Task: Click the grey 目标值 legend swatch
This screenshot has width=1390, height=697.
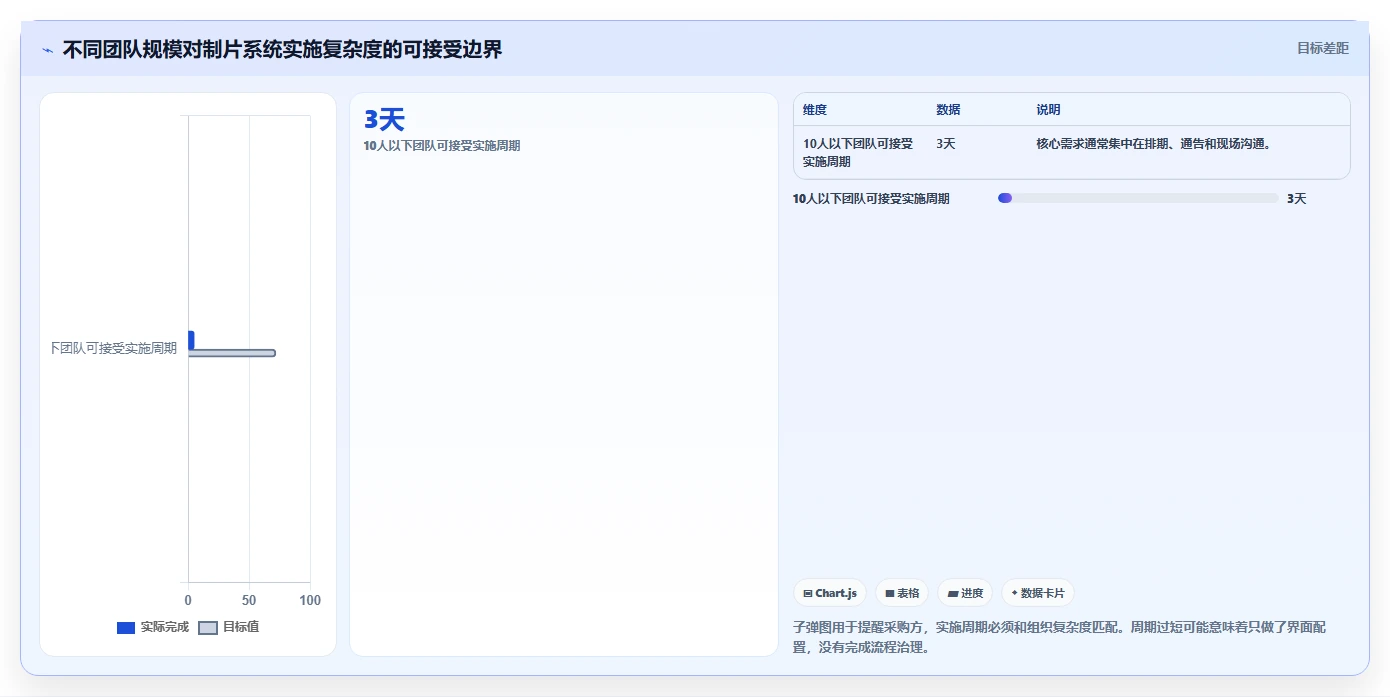Action: [x=208, y=628]
